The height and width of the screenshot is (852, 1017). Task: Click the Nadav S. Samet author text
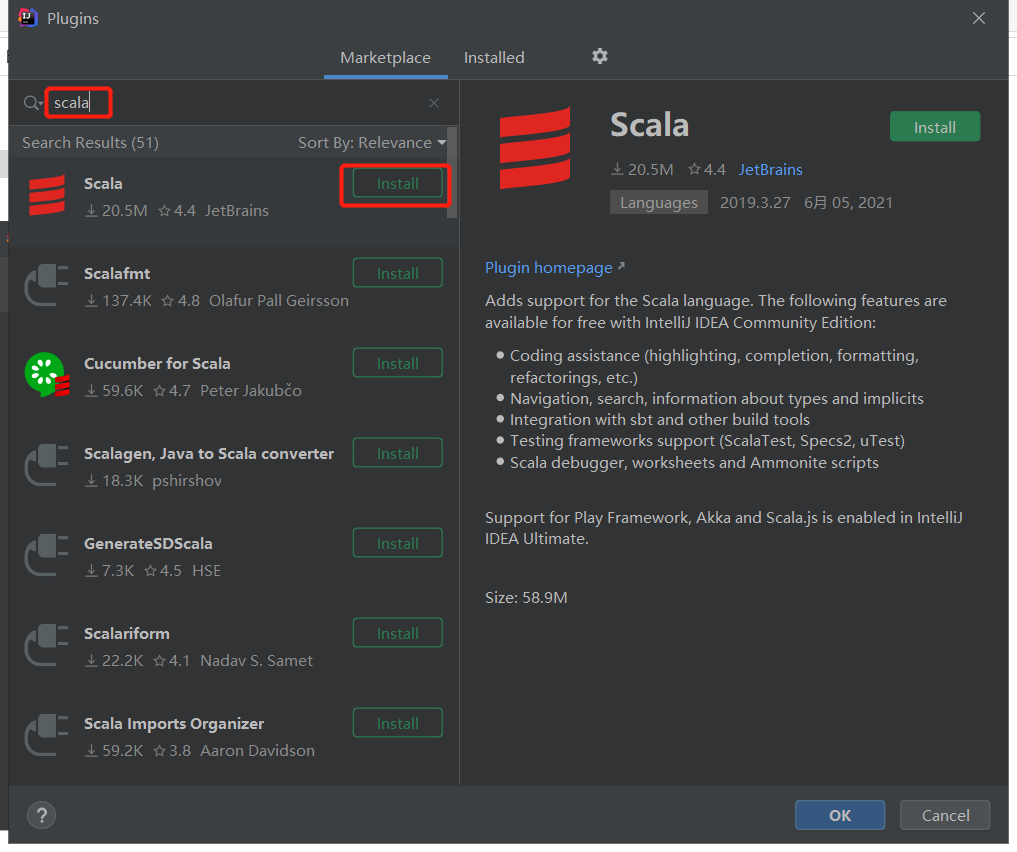[x=256, y=661]
